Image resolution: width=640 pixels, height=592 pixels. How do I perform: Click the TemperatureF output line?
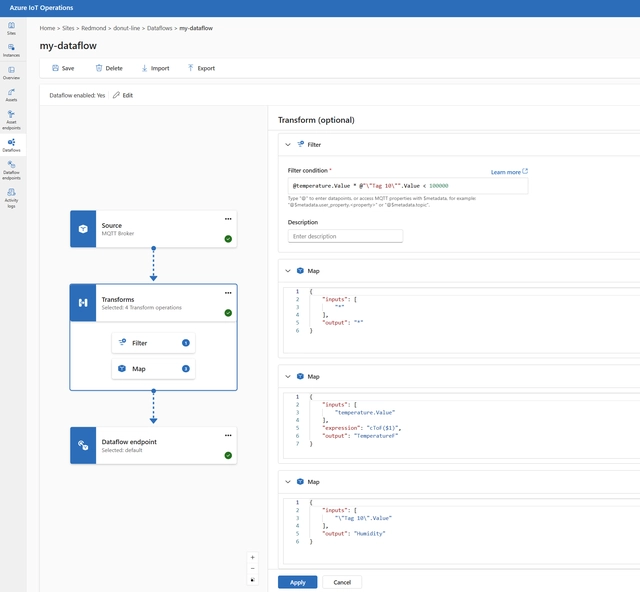tap(360, 436)
